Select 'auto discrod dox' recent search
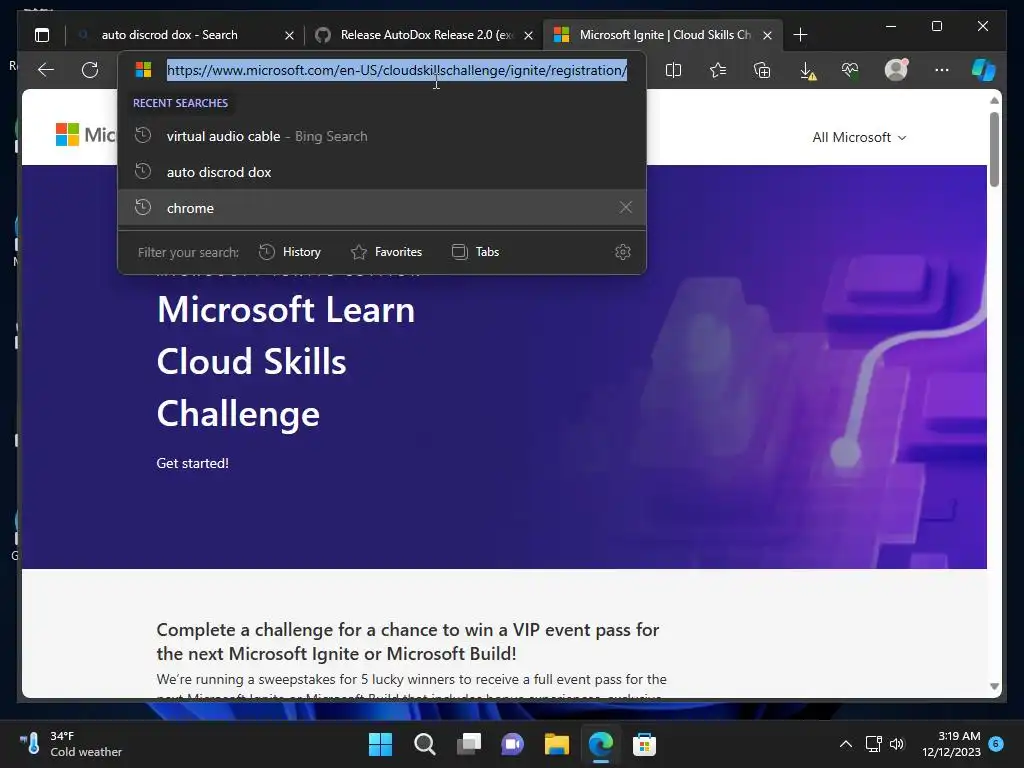Viewport: 1024px width, 768px height. tap(382, 172)
